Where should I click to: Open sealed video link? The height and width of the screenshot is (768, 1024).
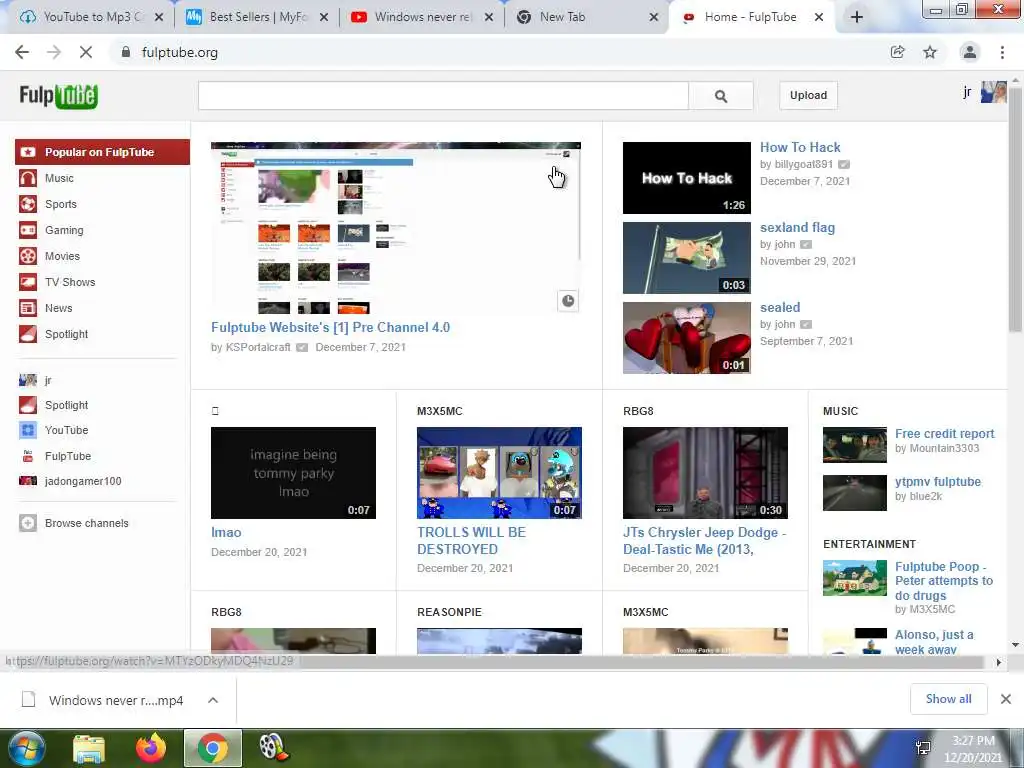coord(780,308)
